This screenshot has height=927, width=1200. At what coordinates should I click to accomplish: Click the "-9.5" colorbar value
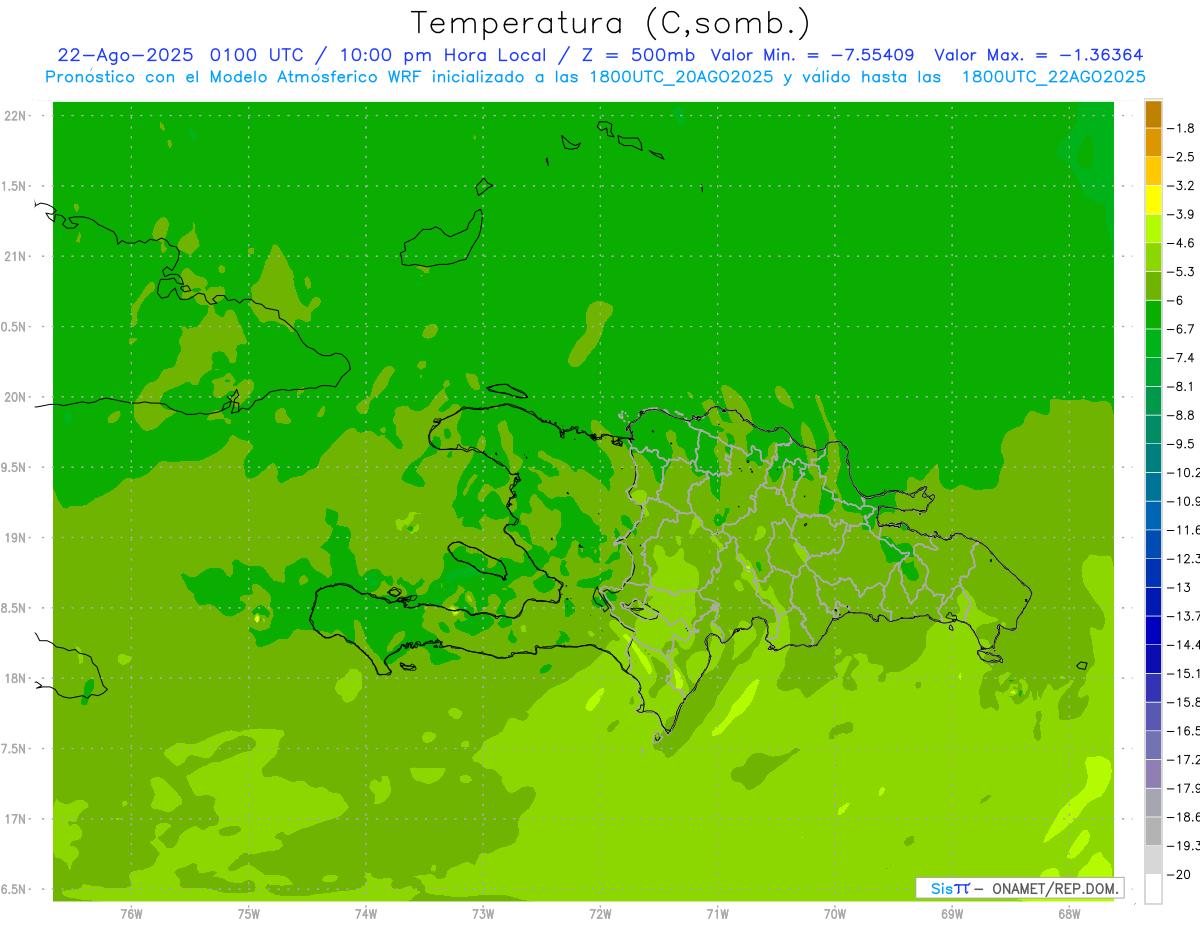[x=1183, y=444]
